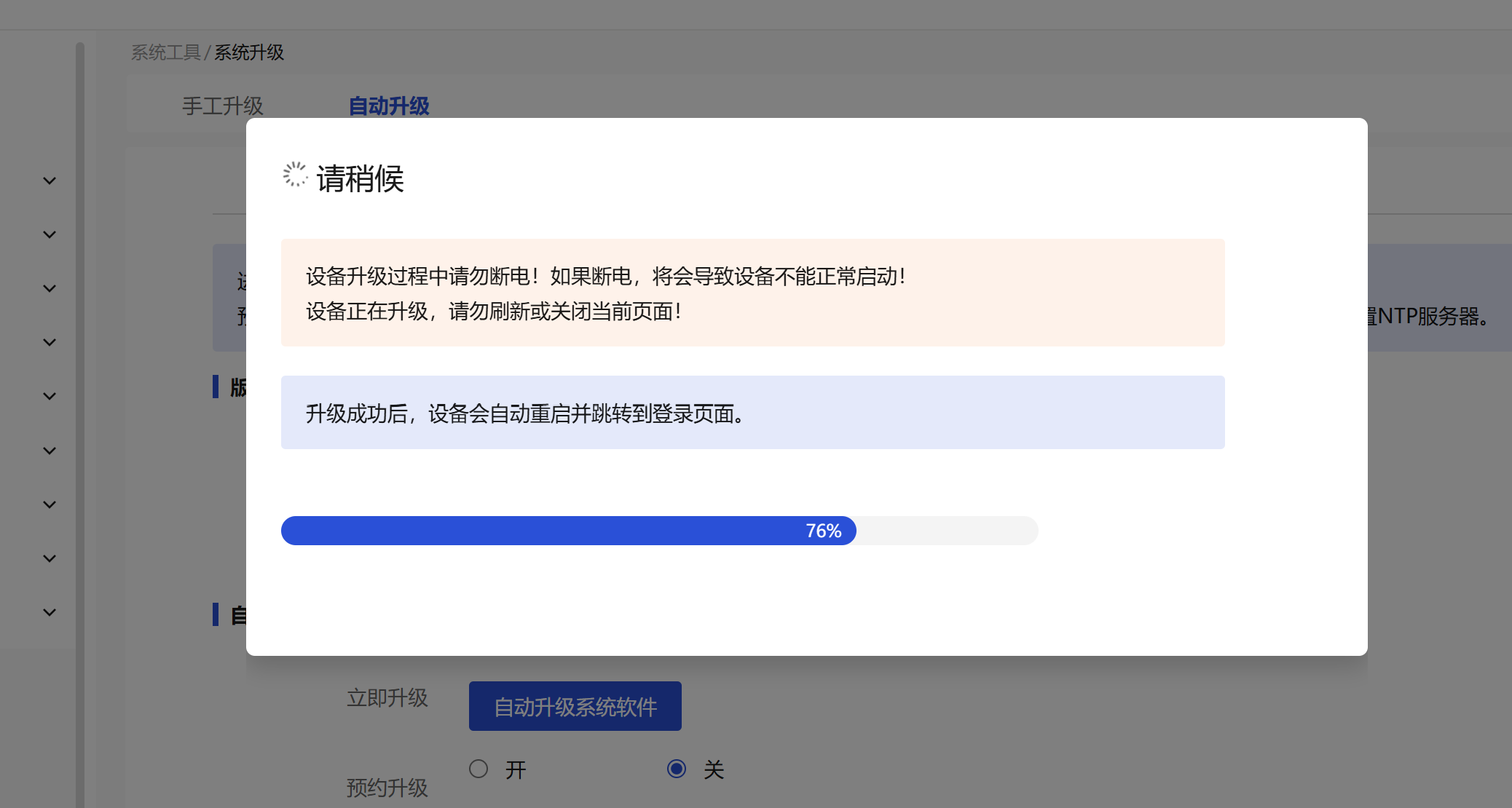Screen dimensions: 1512x808
Task: Open the 系统工具 breadcrumb link
Action: 165,52
